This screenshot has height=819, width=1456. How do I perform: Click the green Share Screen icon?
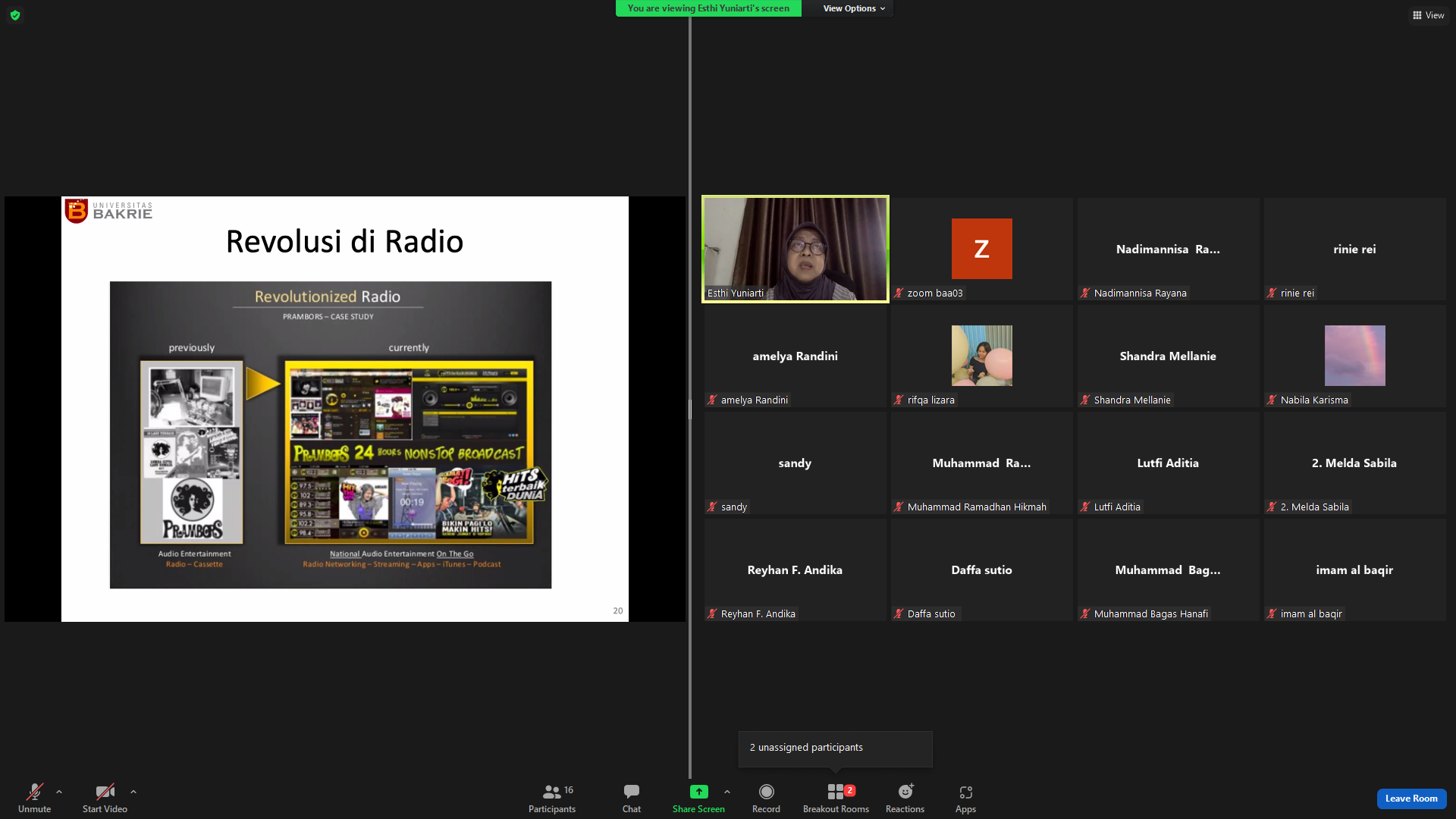(698, 792)
